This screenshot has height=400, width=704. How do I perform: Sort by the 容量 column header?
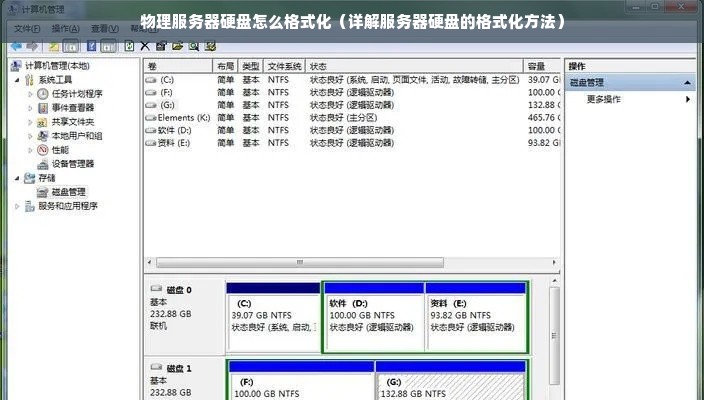[542, 66]
